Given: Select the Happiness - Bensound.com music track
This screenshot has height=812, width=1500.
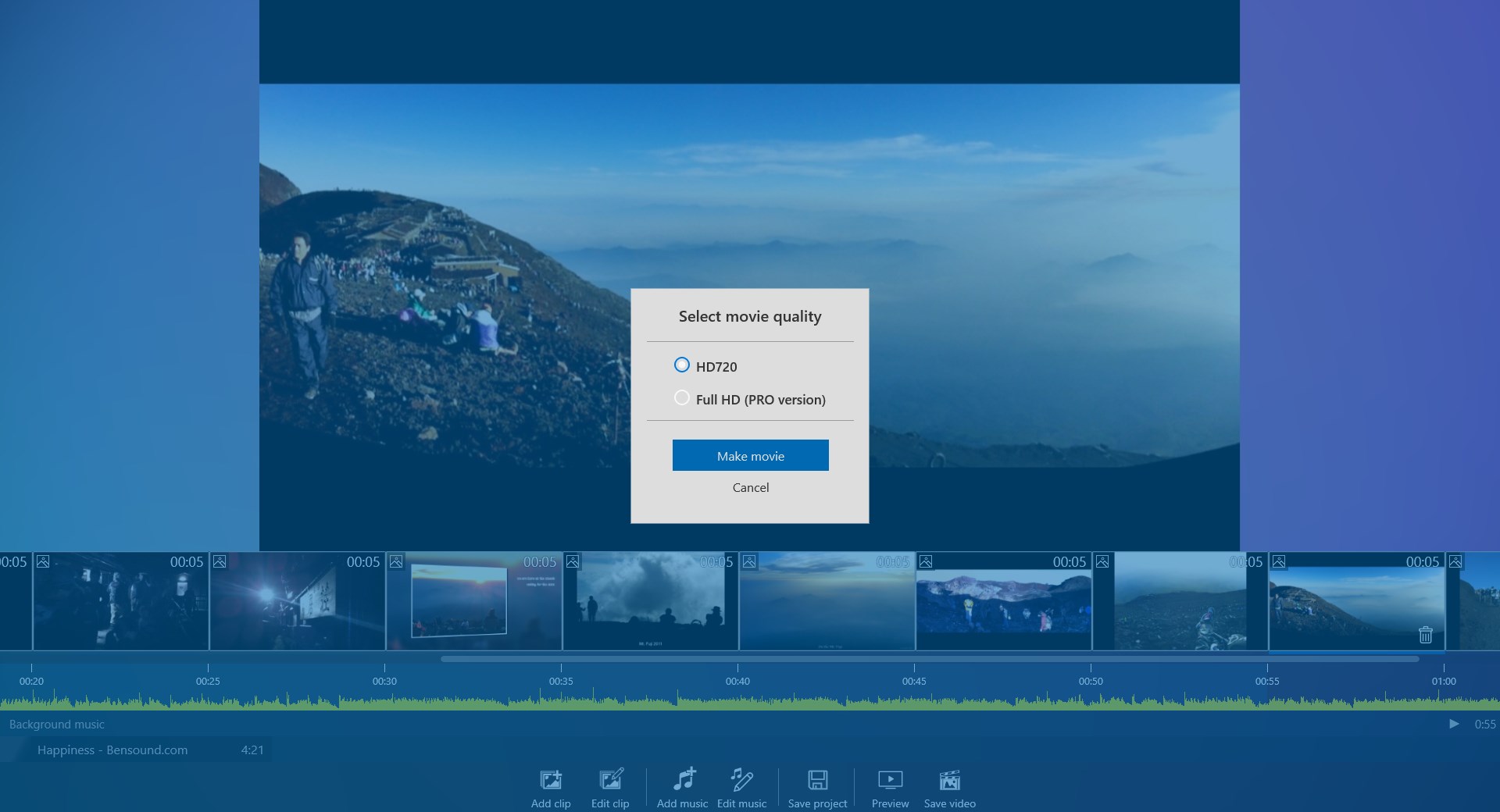Looking at the screenshot, I should [137, 750].
